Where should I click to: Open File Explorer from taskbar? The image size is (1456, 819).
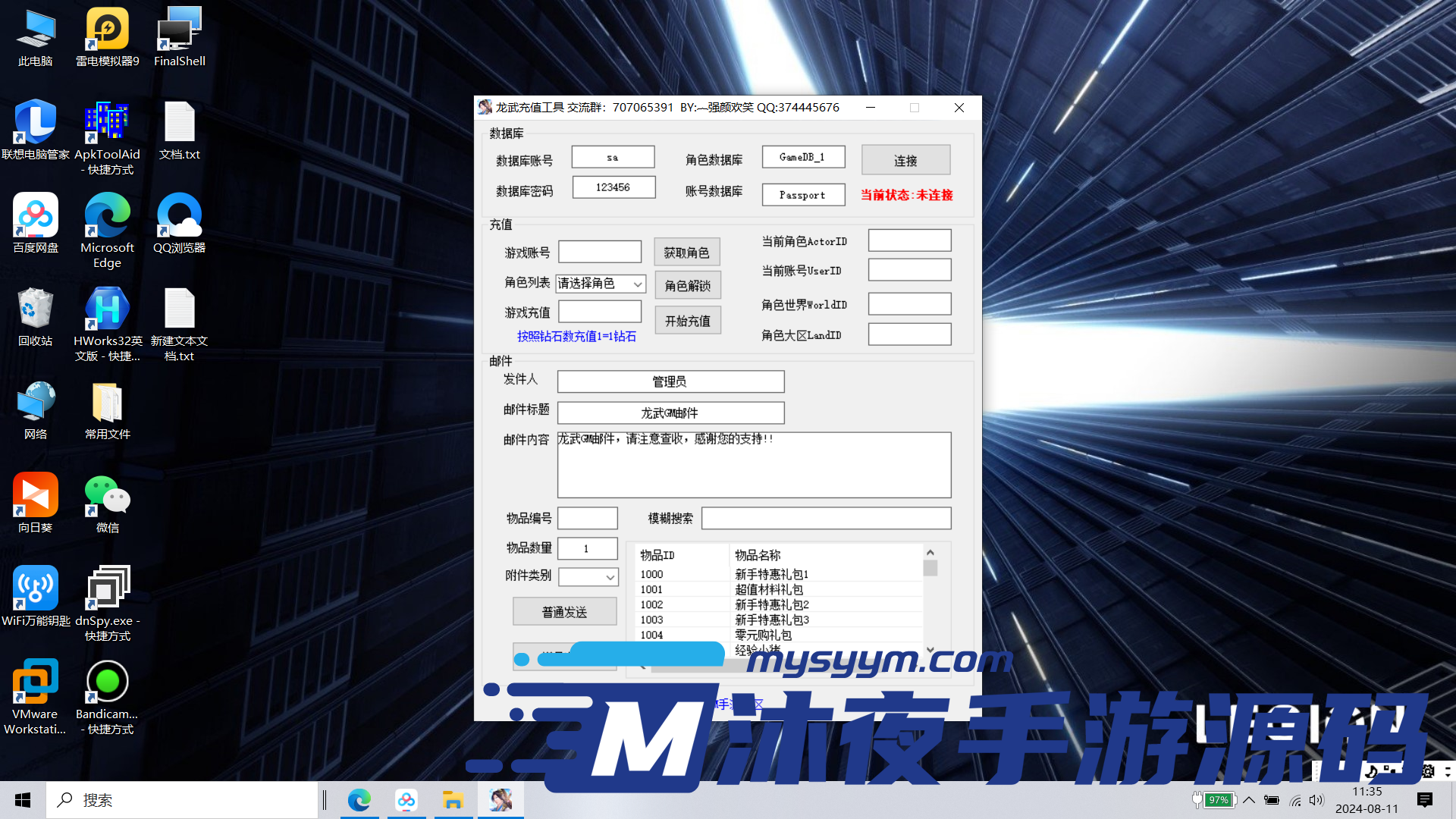(x=453, y=800)
